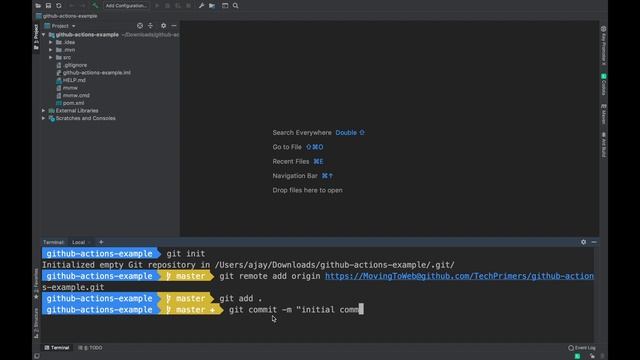Open terminal panel gear settings

[583, 242]
